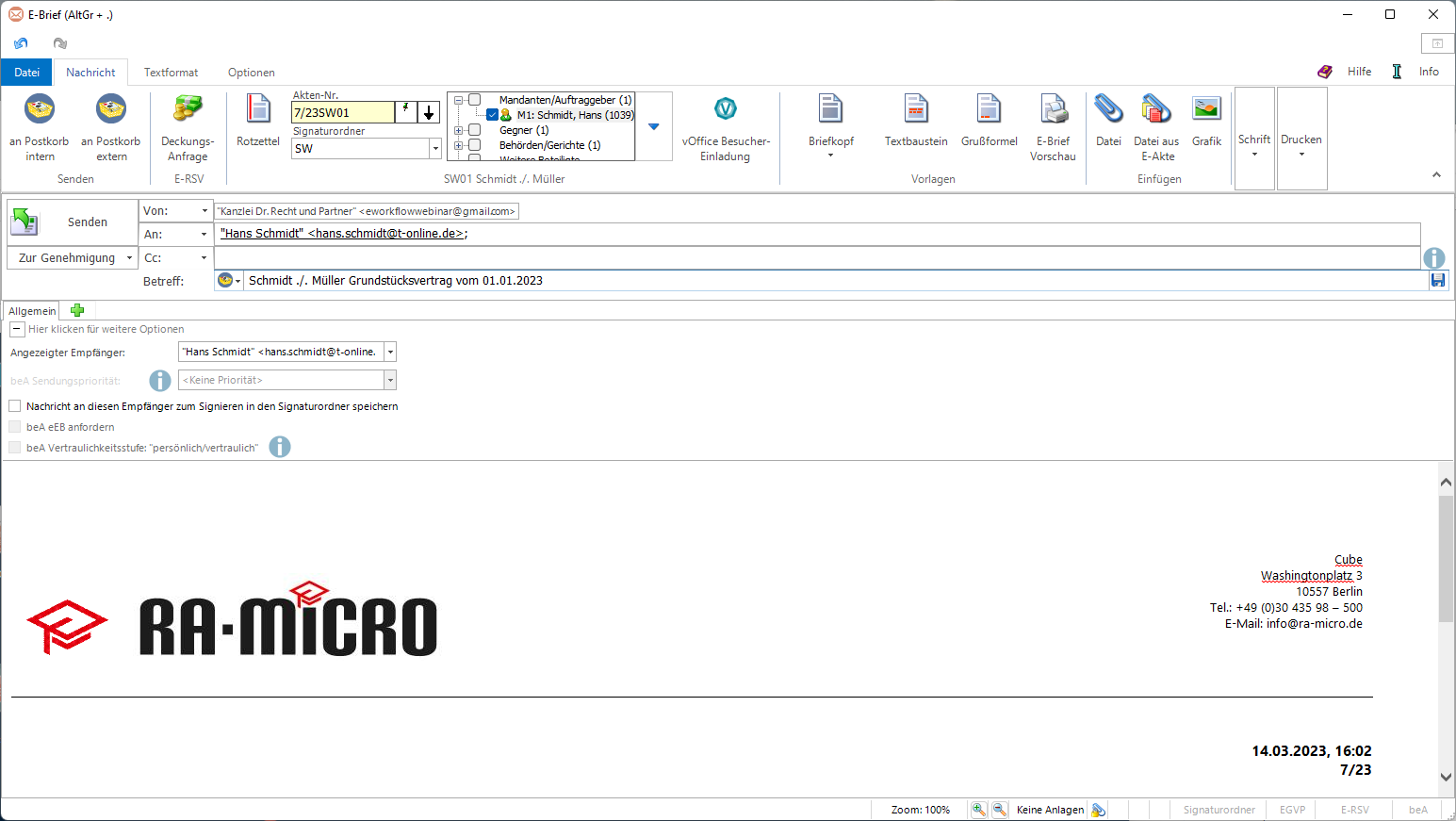The height and width of the screenshot is (821, 1456).
Task: Send to external Postkorb
Action: [111, 128]
